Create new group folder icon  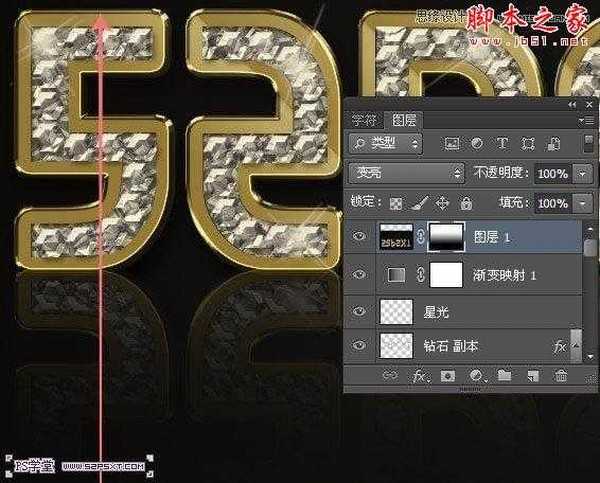click(504, 376)
